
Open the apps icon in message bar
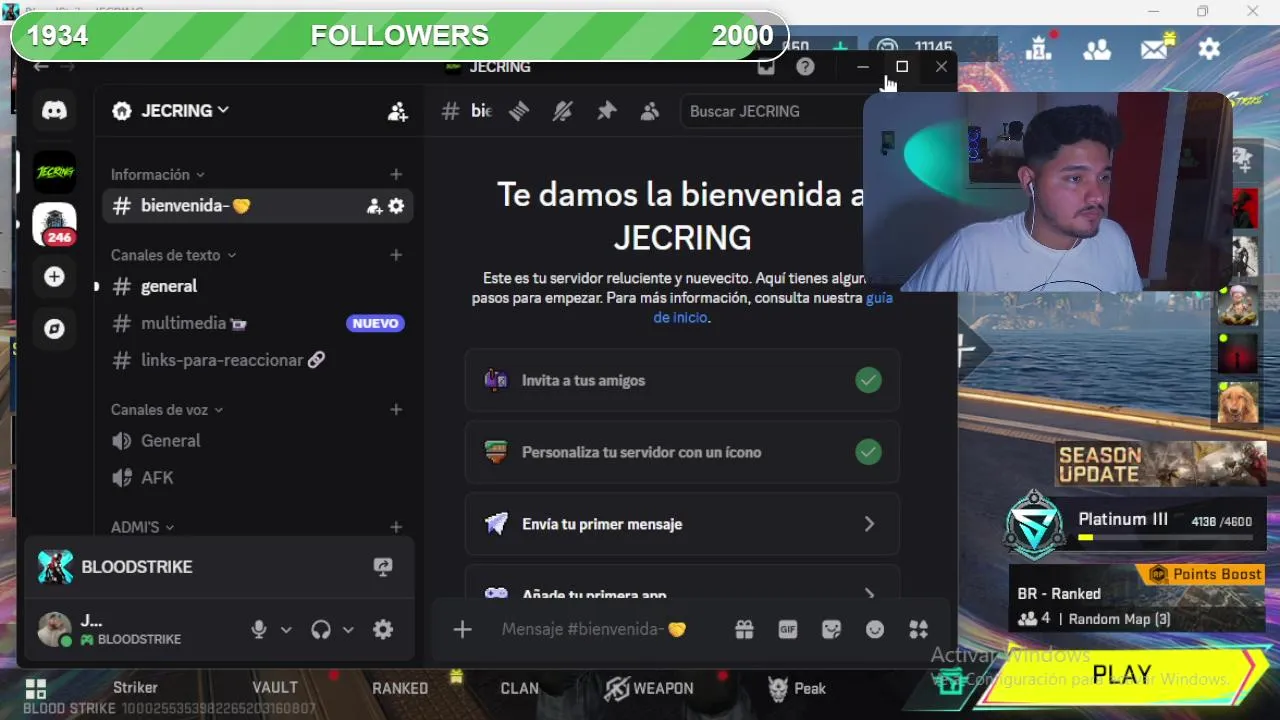(x=918, y=629)
